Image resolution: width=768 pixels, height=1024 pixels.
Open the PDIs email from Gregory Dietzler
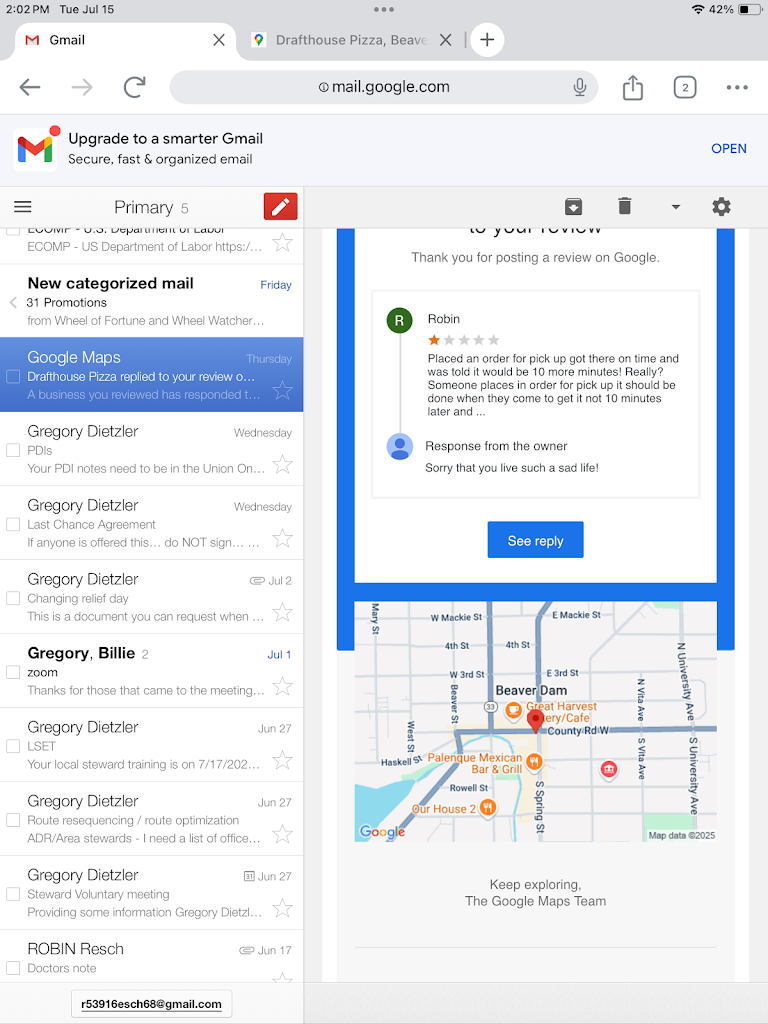(x=152, y=449)
